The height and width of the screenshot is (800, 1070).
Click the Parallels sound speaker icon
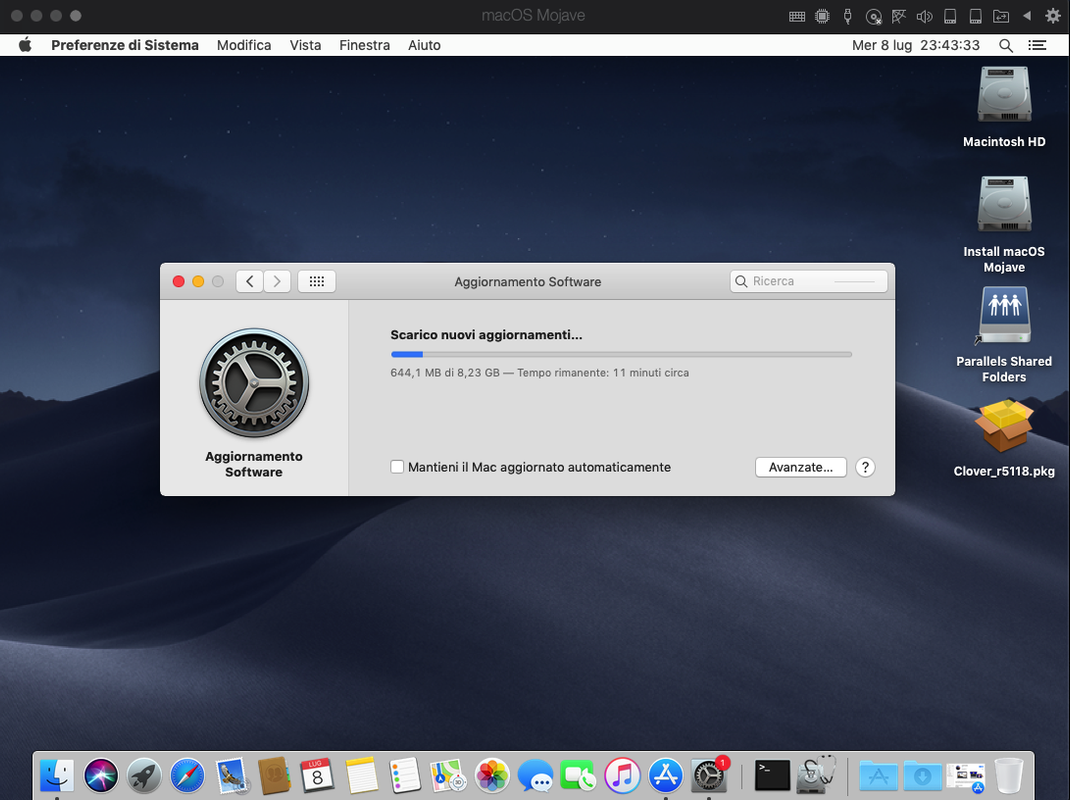[x=925, y=16]
